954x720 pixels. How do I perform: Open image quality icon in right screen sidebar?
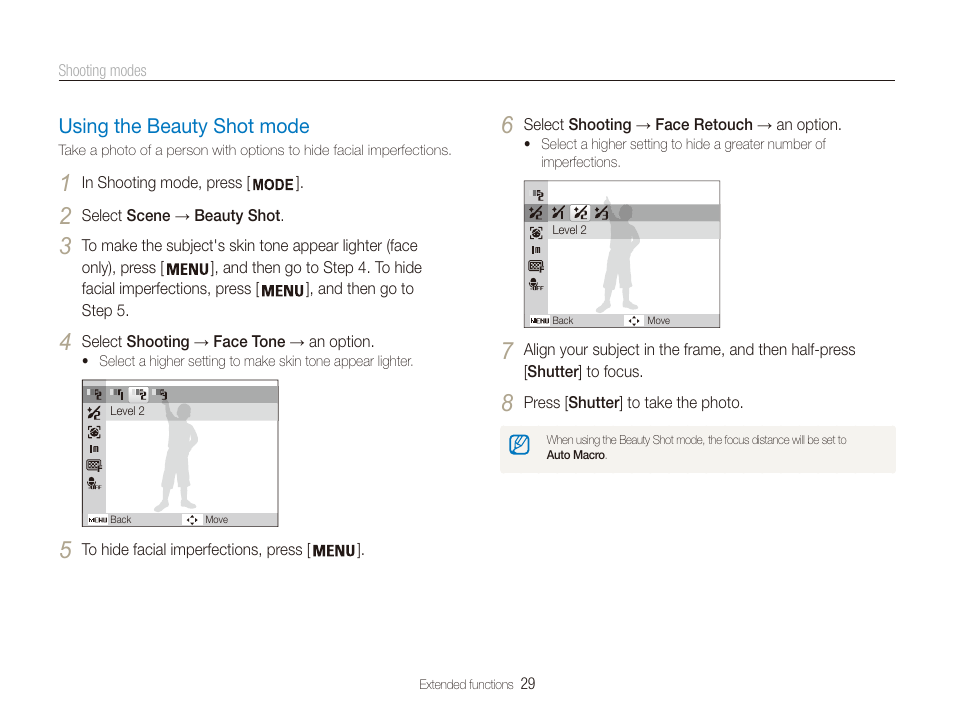[x=536, y=267]
